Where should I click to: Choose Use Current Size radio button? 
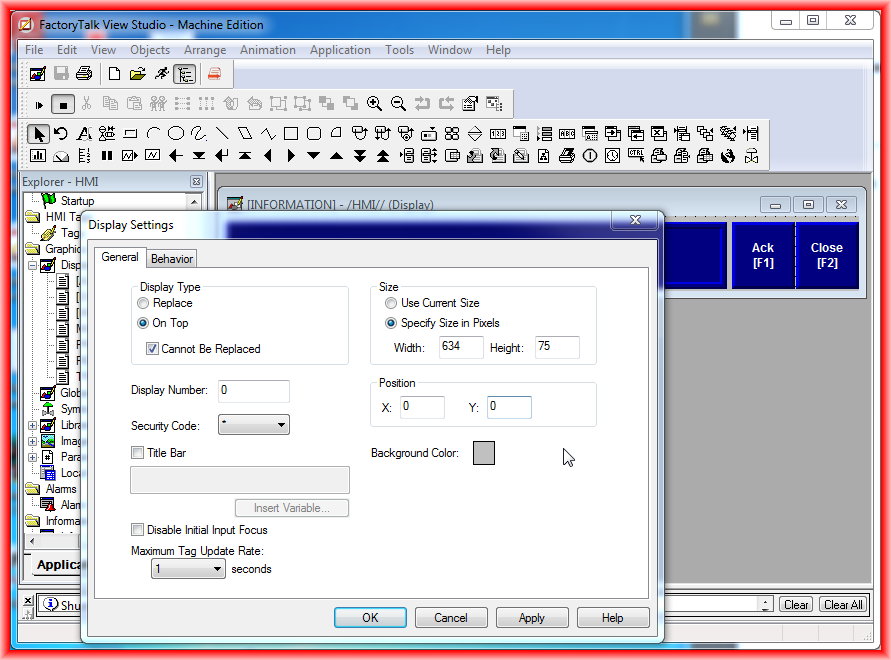click(x=391, y=303)
